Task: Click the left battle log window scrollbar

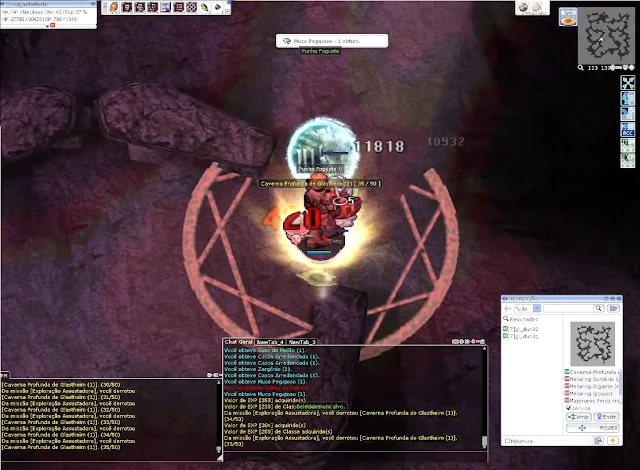Action: (x=219, y=416)
